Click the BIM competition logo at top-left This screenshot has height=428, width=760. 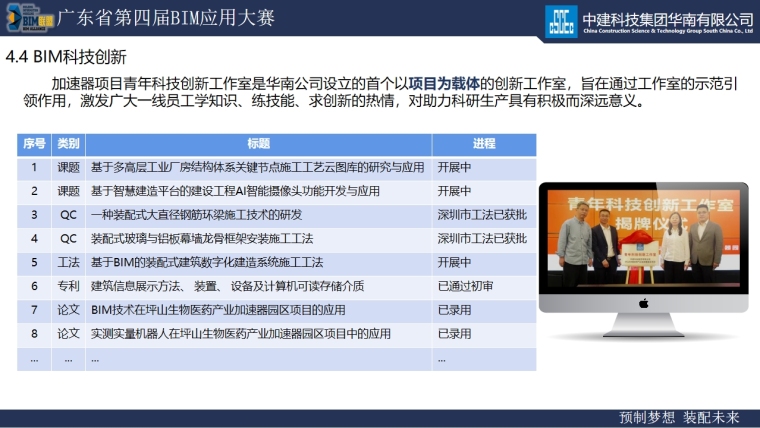[28, 18]
